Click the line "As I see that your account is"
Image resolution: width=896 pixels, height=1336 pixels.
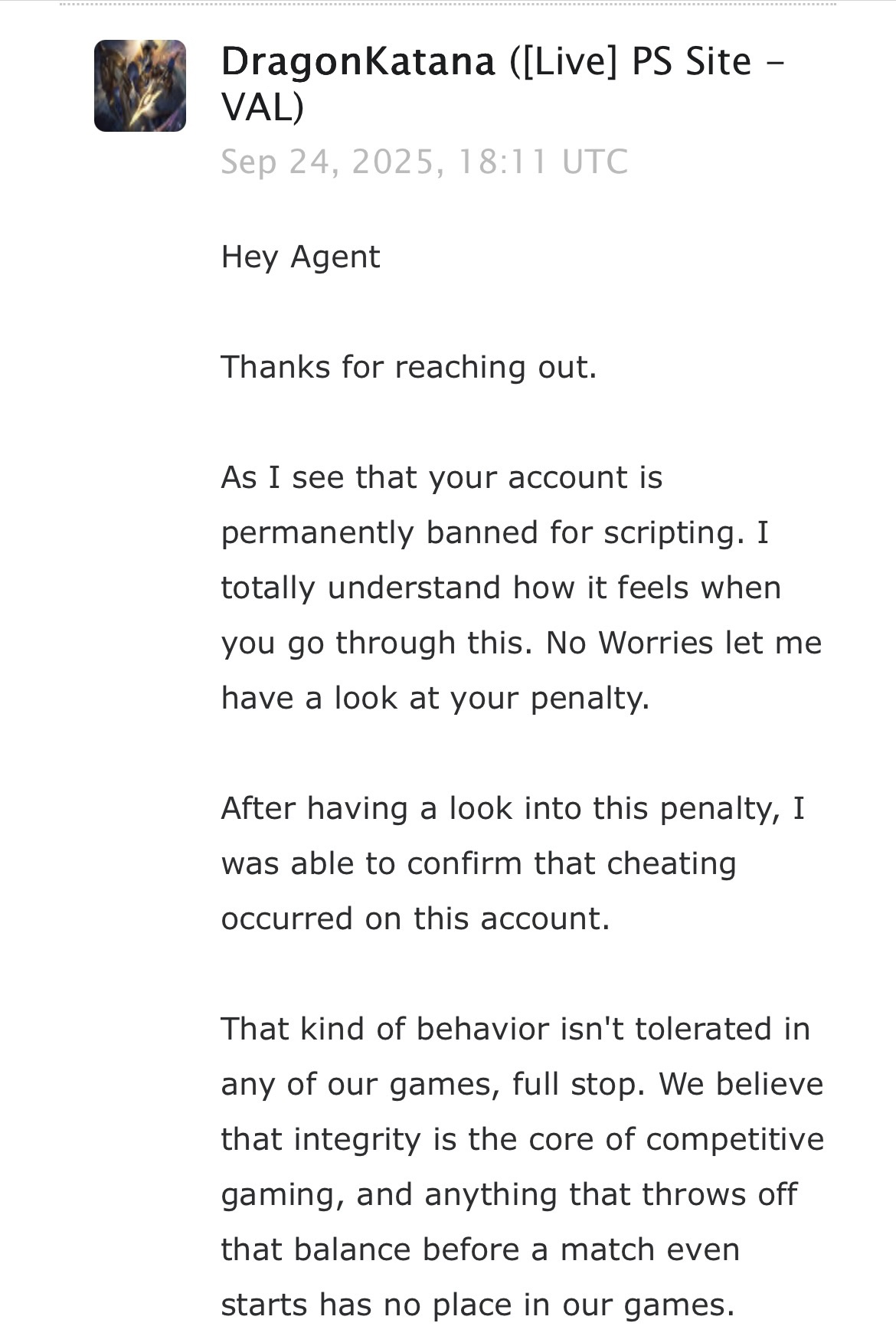click(x=442, y=477)
